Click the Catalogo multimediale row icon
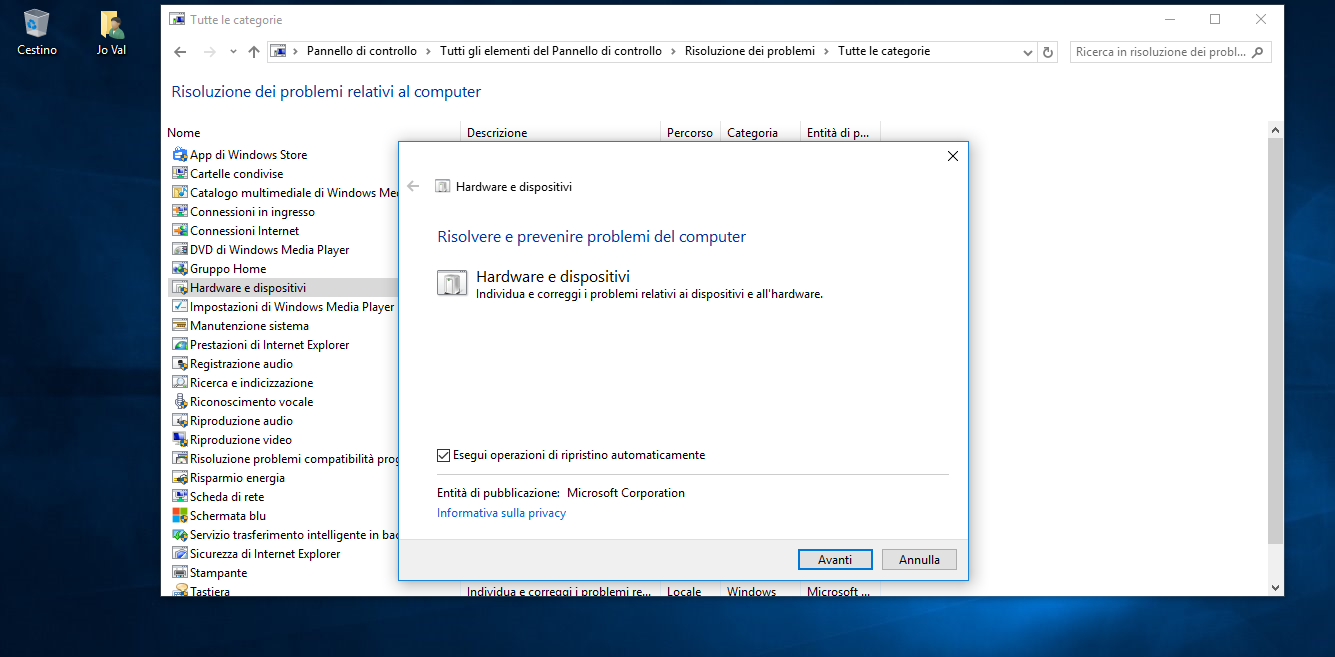Screen dimensions: 1335x657 (x=180, y=193)
